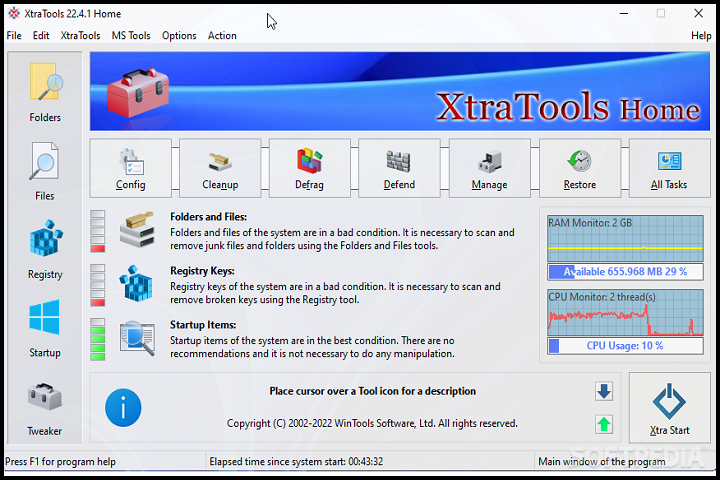Start the Defrag task
Image resolution: width=720 pixels, height=480 pixels.
[310, 168]
